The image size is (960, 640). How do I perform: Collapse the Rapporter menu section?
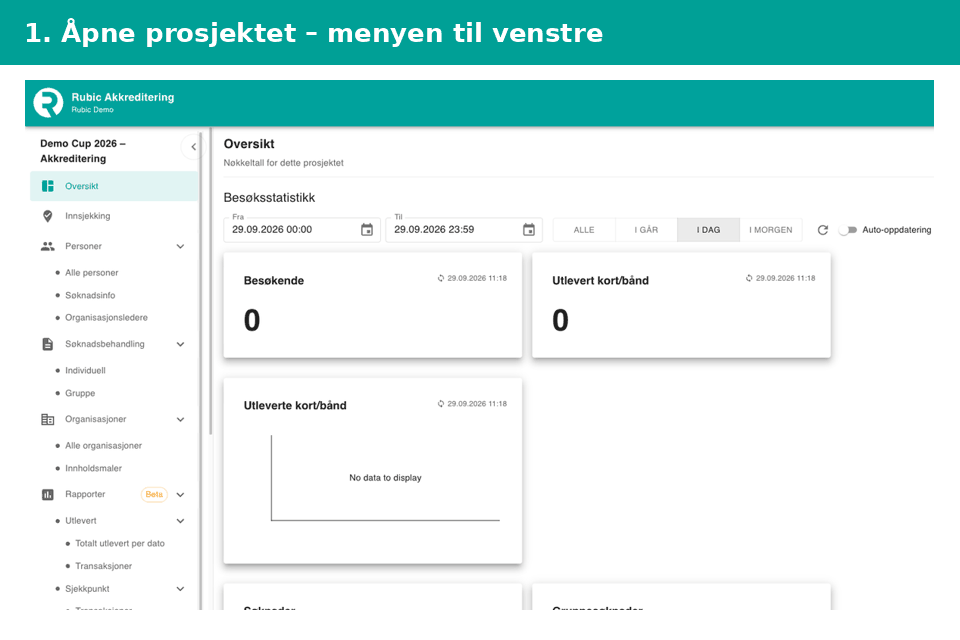[x=181, y=495]
